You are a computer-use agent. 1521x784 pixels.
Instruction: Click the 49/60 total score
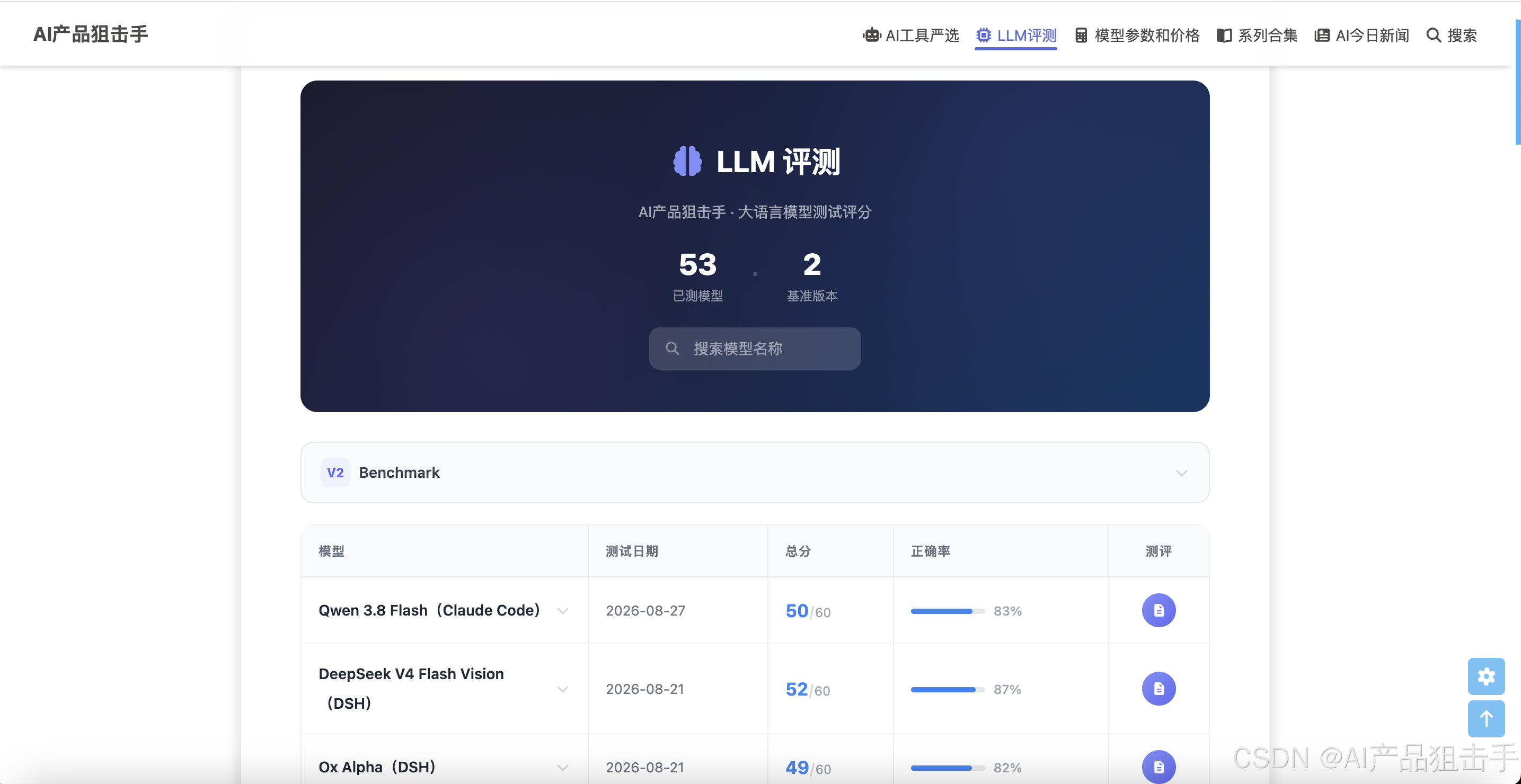tap(808, 768)
